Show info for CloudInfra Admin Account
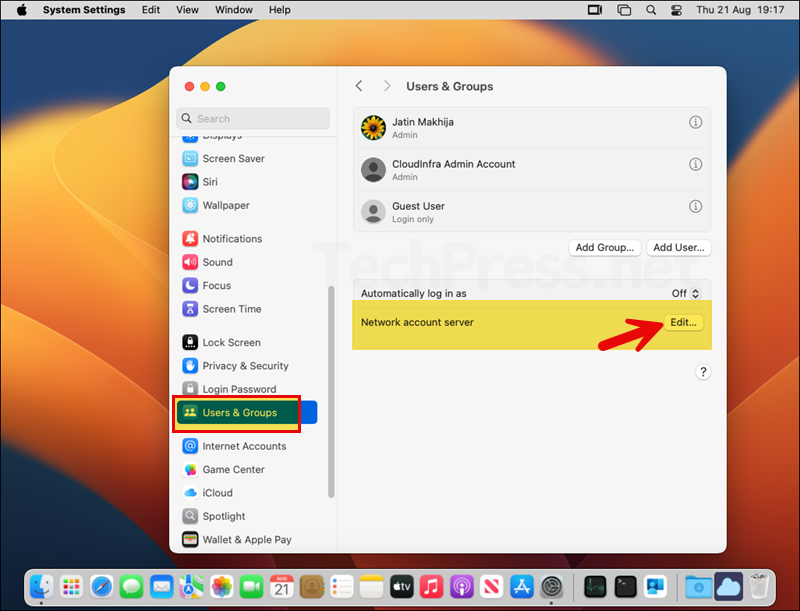Viewport: 800px width, 611px height. (x=695, y=164)
